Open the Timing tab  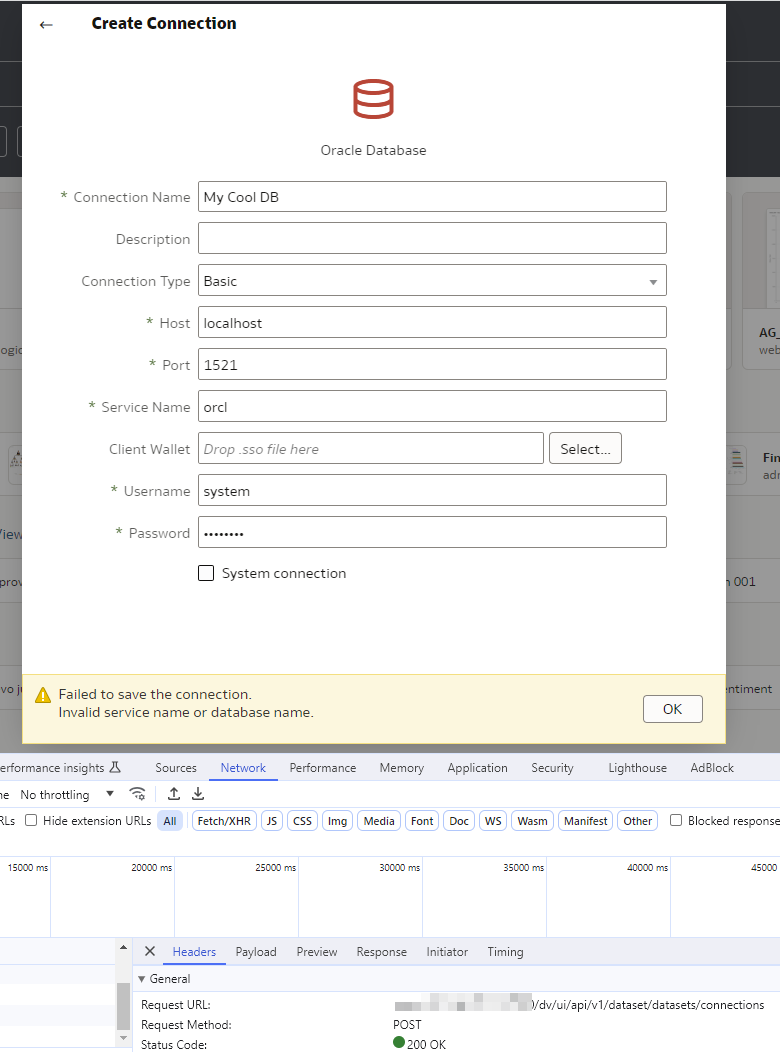pyautogui.click(x=505, y=951)
